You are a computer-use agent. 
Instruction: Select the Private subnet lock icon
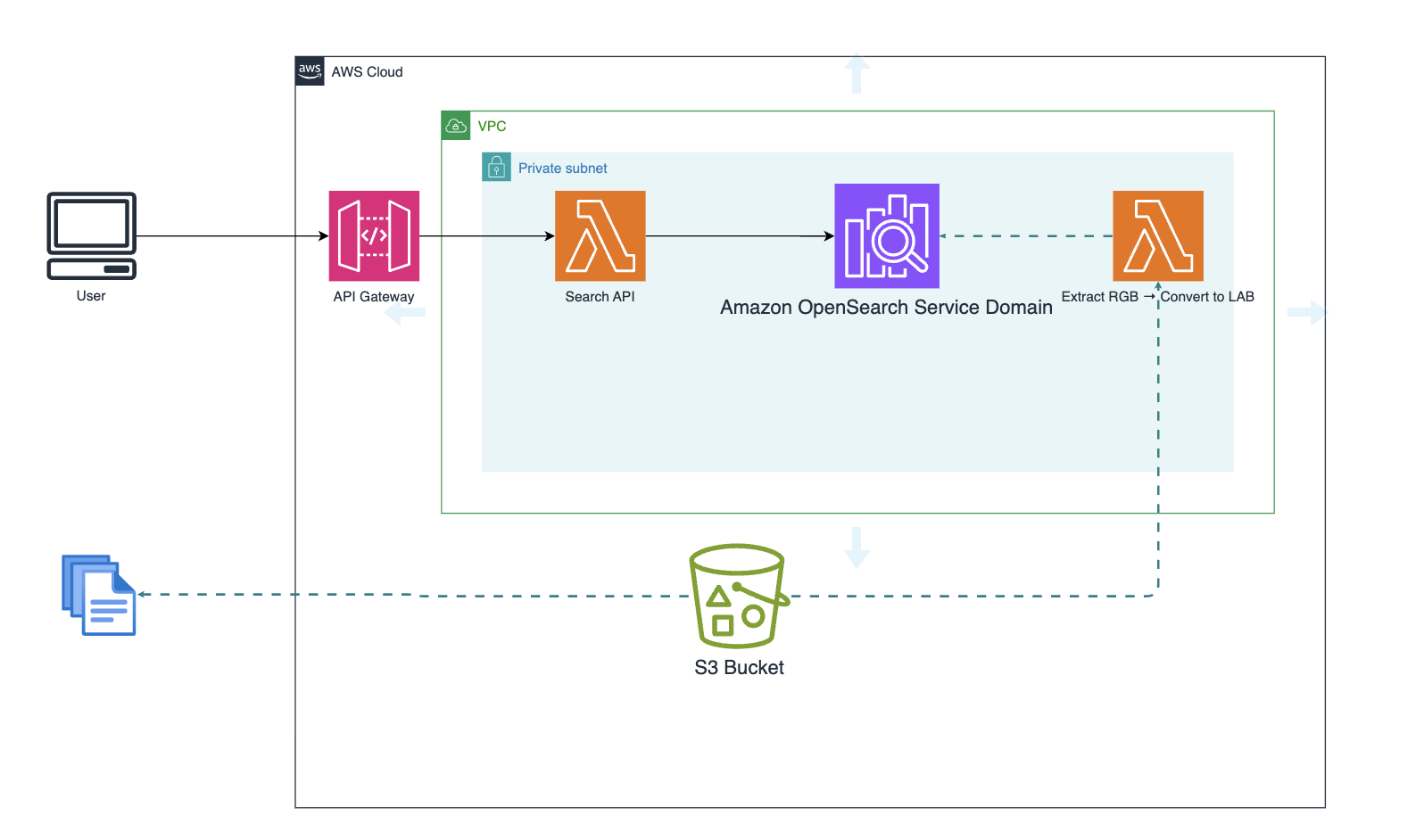point(496,168)
